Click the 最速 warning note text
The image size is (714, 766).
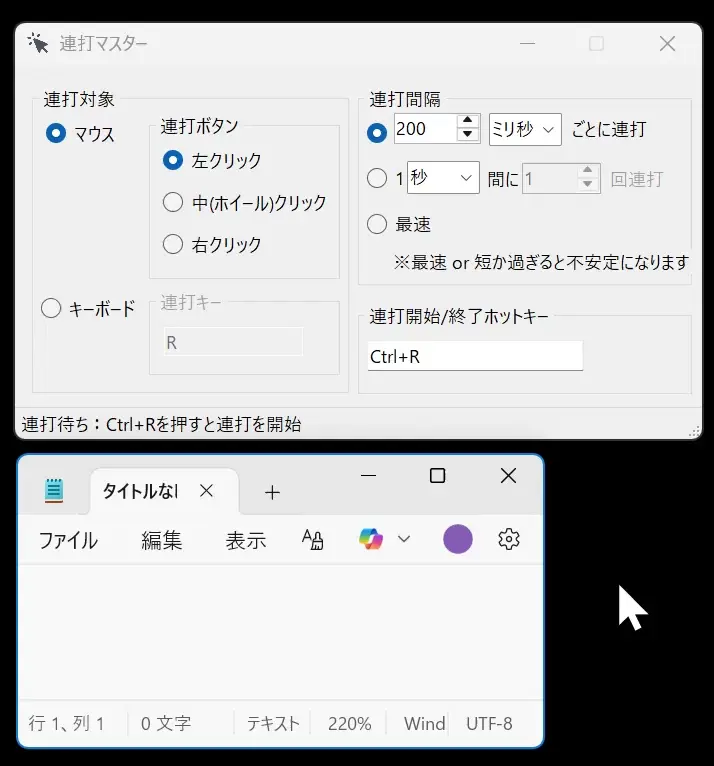click(541, 263)
